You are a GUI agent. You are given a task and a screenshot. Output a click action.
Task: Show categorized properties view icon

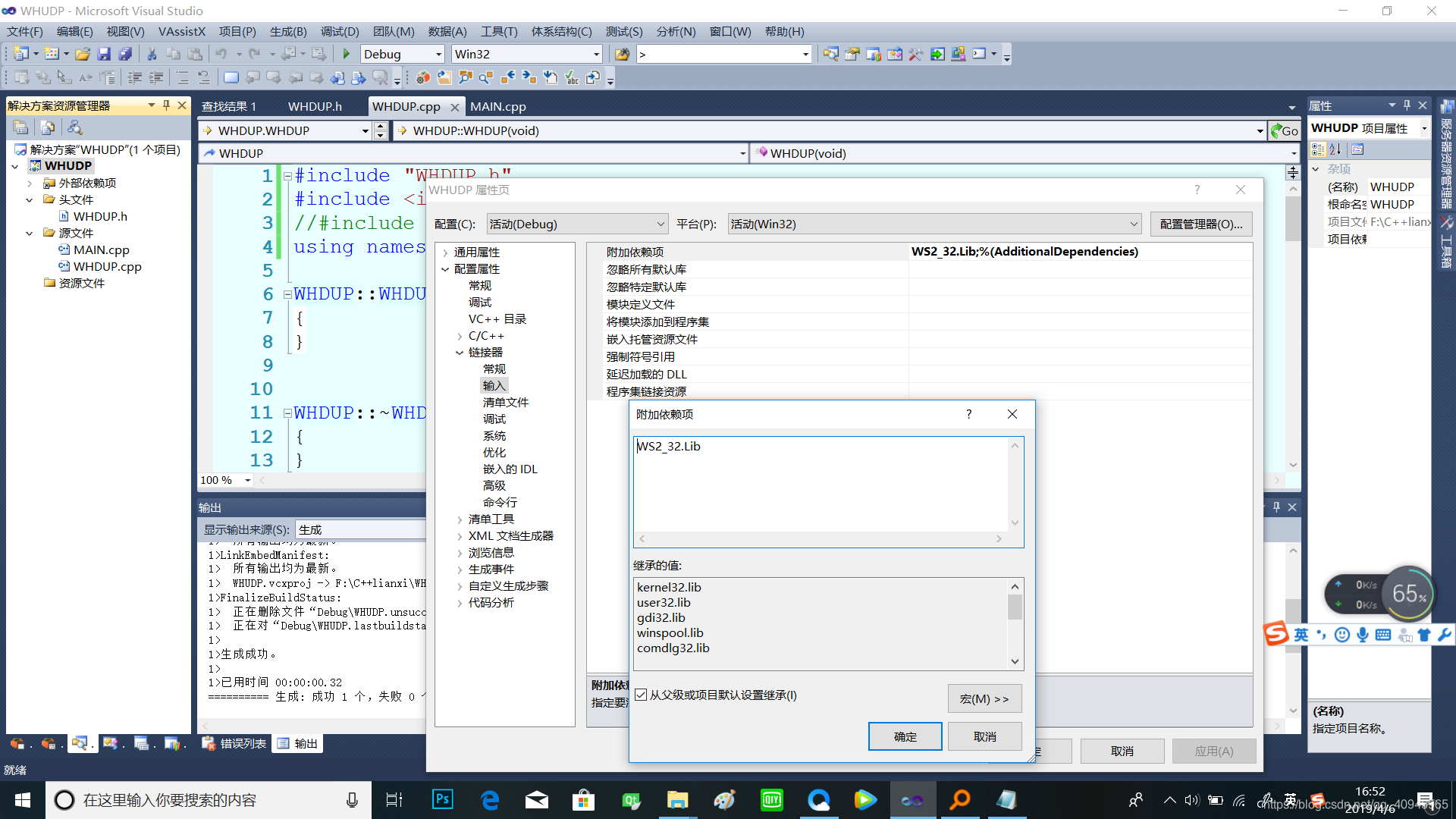pyautogui.click(x=1318, y=149)
